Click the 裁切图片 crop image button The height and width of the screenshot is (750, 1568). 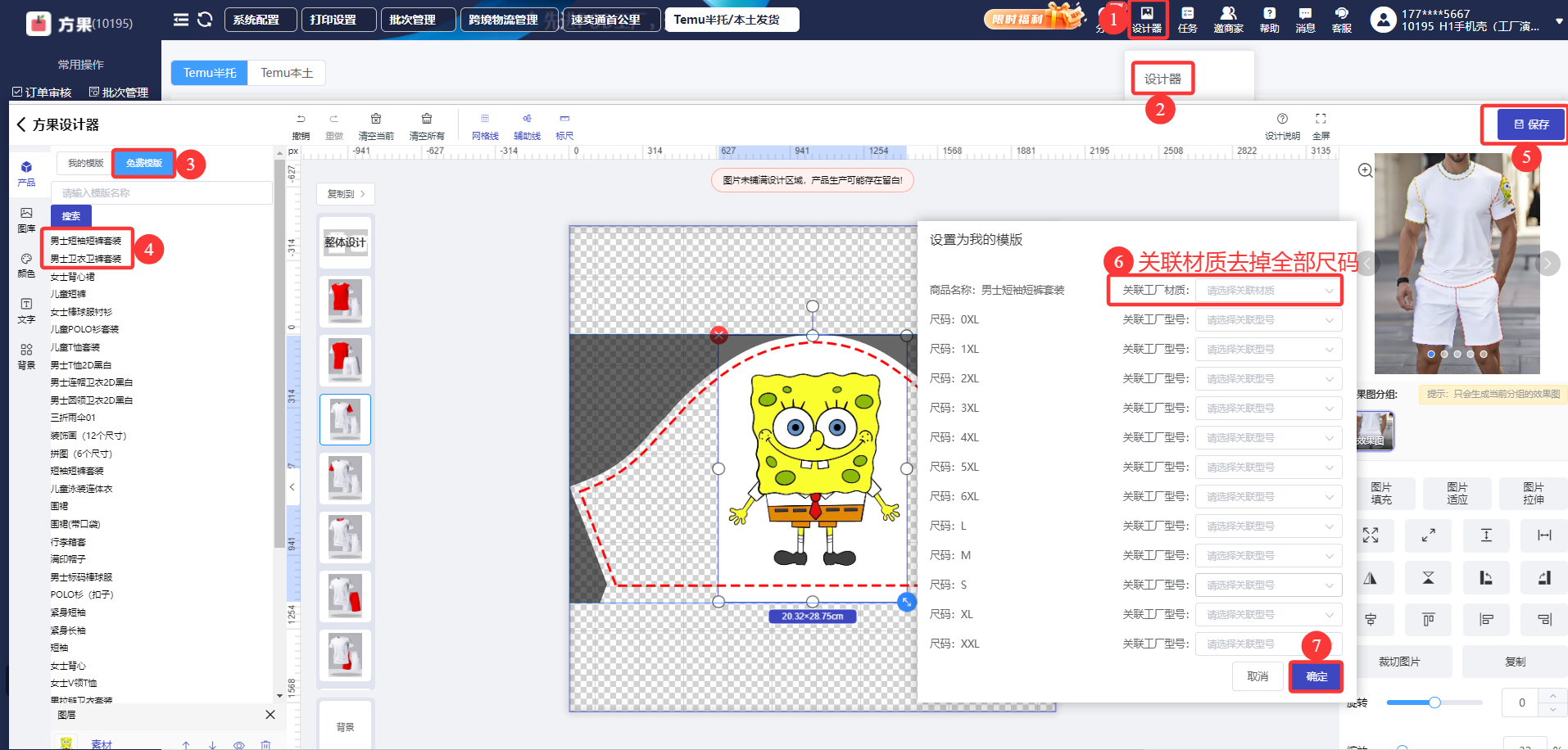click(1399, 662)
